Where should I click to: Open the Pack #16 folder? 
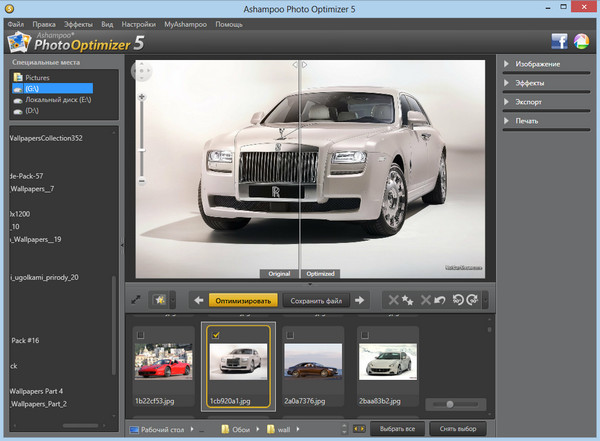click(25, 340)
